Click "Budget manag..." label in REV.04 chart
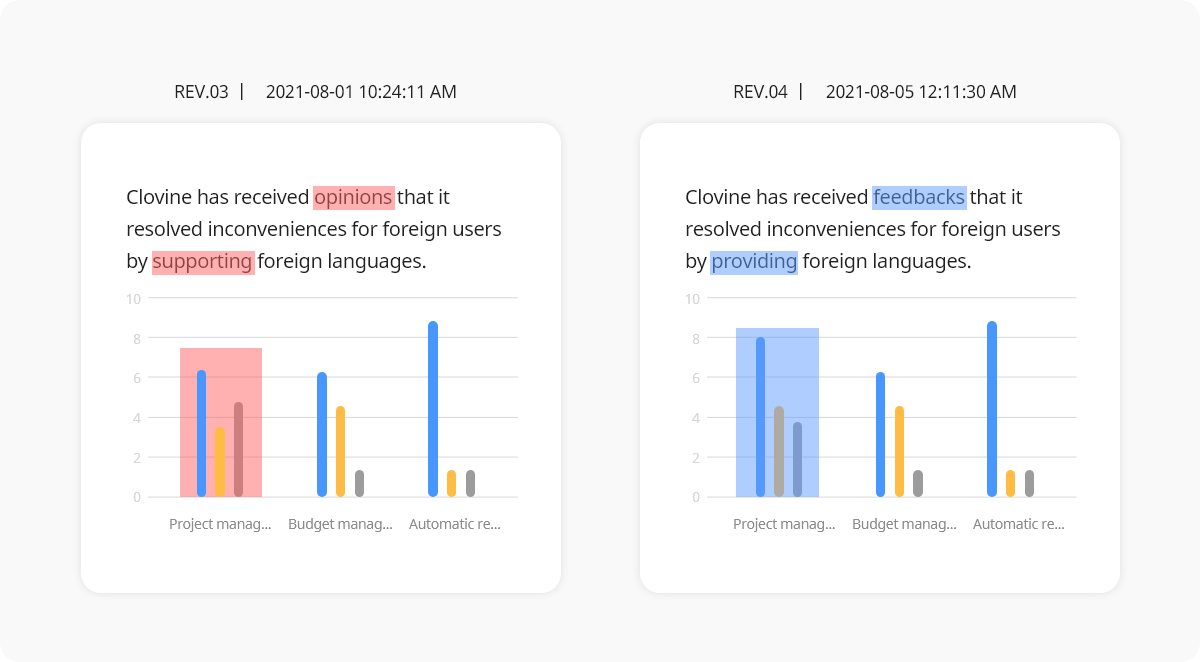Viewport: 1200px width, 662px height. tap(904, 524)
